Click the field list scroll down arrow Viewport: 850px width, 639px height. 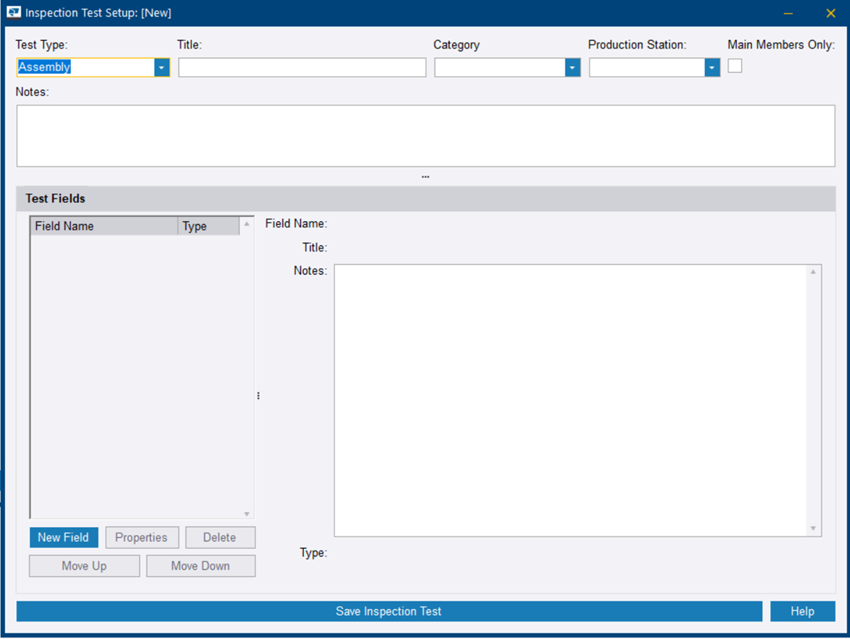point(247,514)
